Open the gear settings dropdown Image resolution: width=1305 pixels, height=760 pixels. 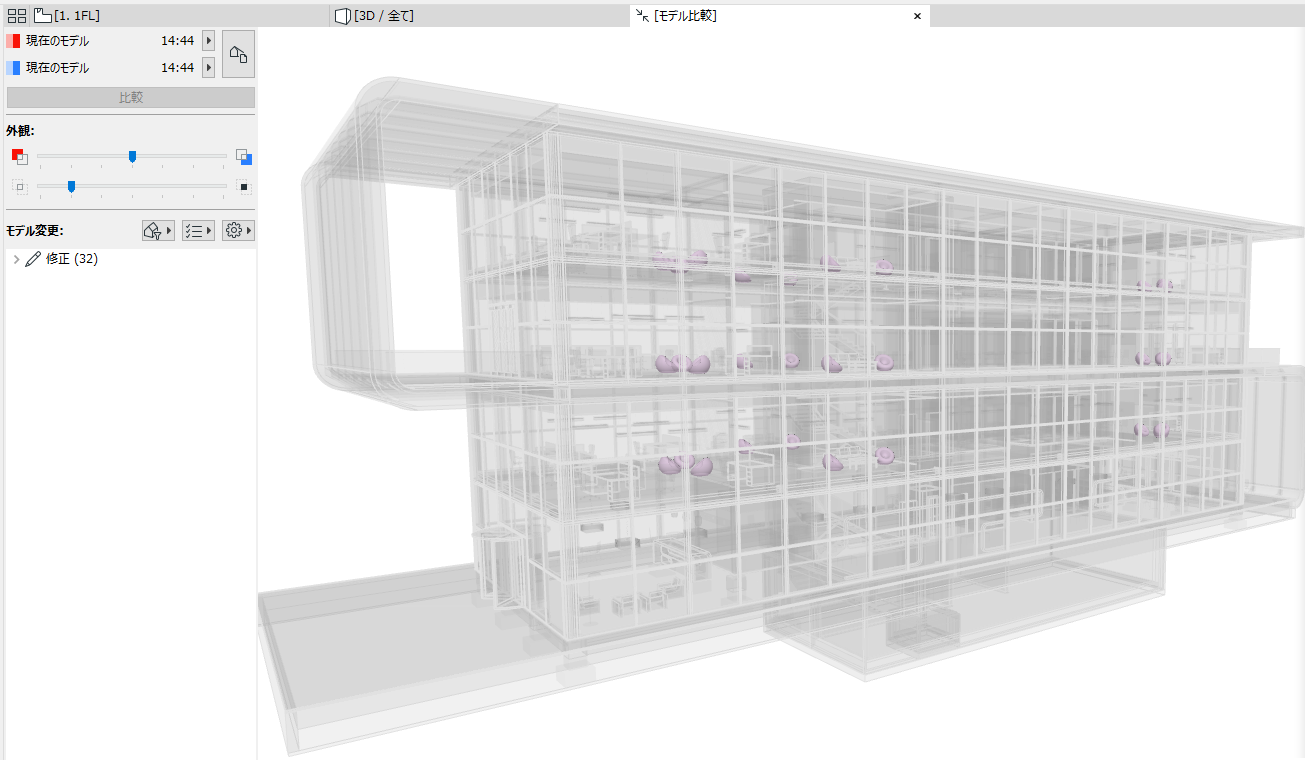point(238,230)
